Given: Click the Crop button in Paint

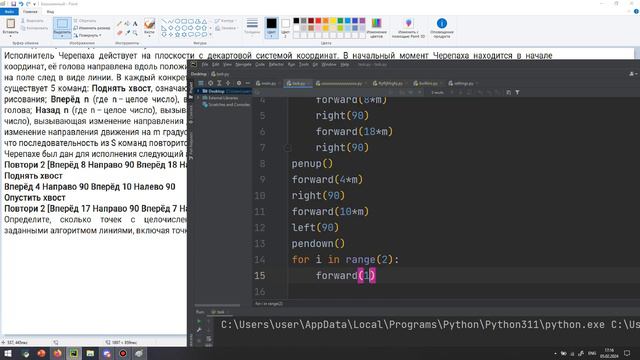Looking at the screenshot, I should pos(85,20).
